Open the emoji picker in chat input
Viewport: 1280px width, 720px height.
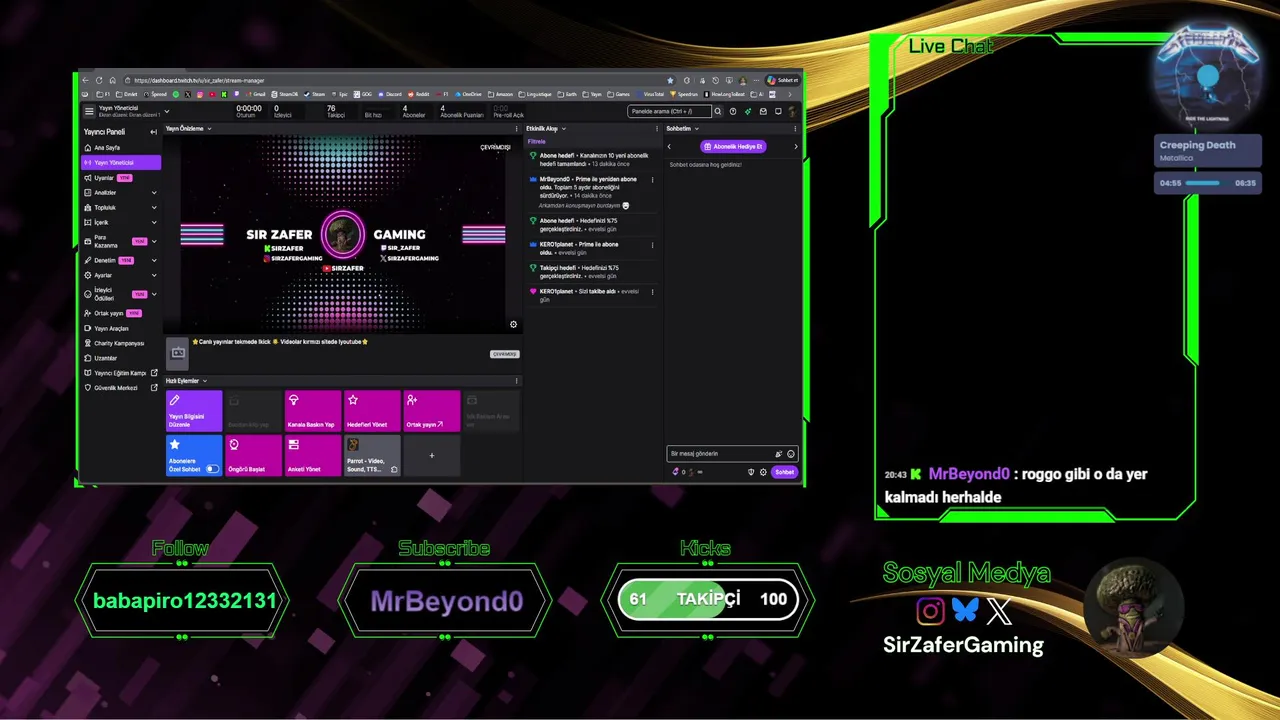[790, 454]
